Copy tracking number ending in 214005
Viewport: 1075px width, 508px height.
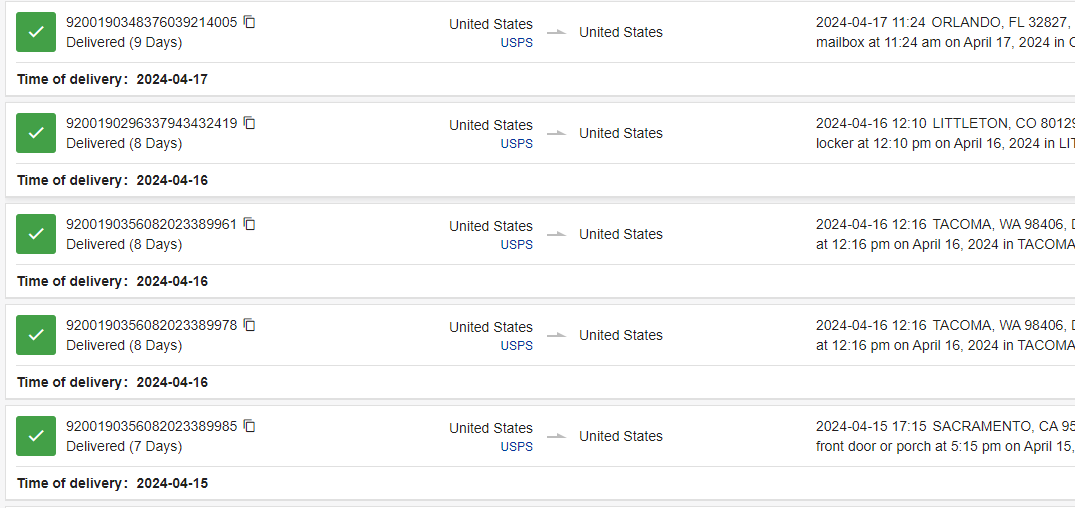(x=250, y=22)
